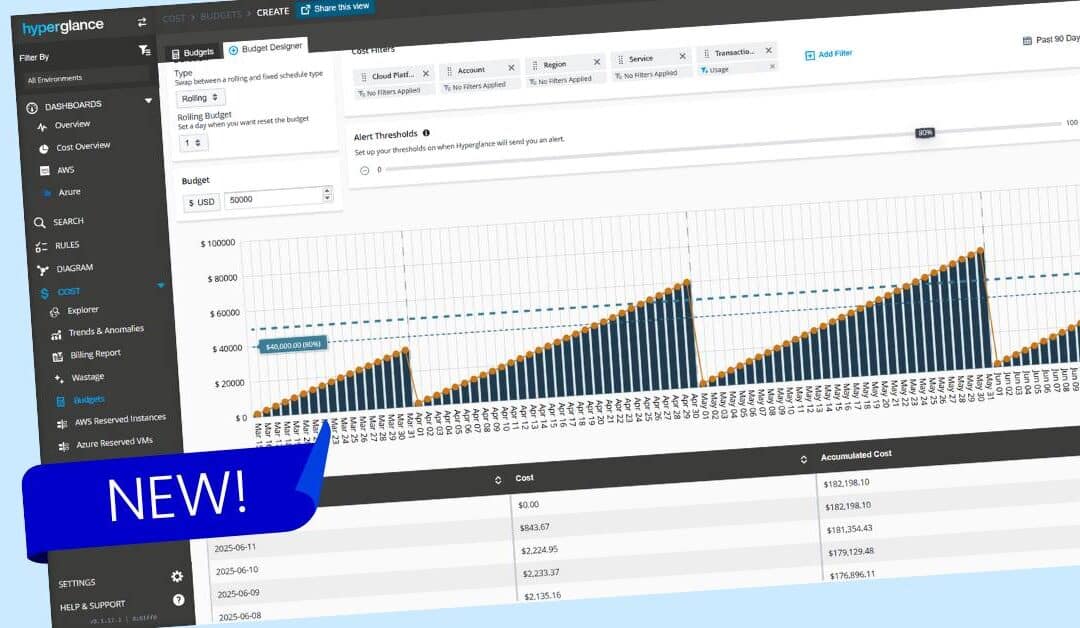Screen dimensions: 1080x628
Task: Open the Billing Report
Action: pos(95,353)
